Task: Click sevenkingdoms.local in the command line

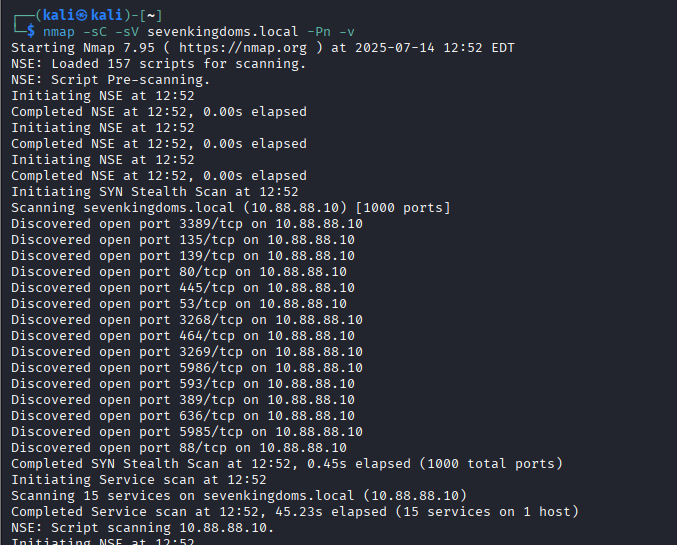Action: [223, 32]
